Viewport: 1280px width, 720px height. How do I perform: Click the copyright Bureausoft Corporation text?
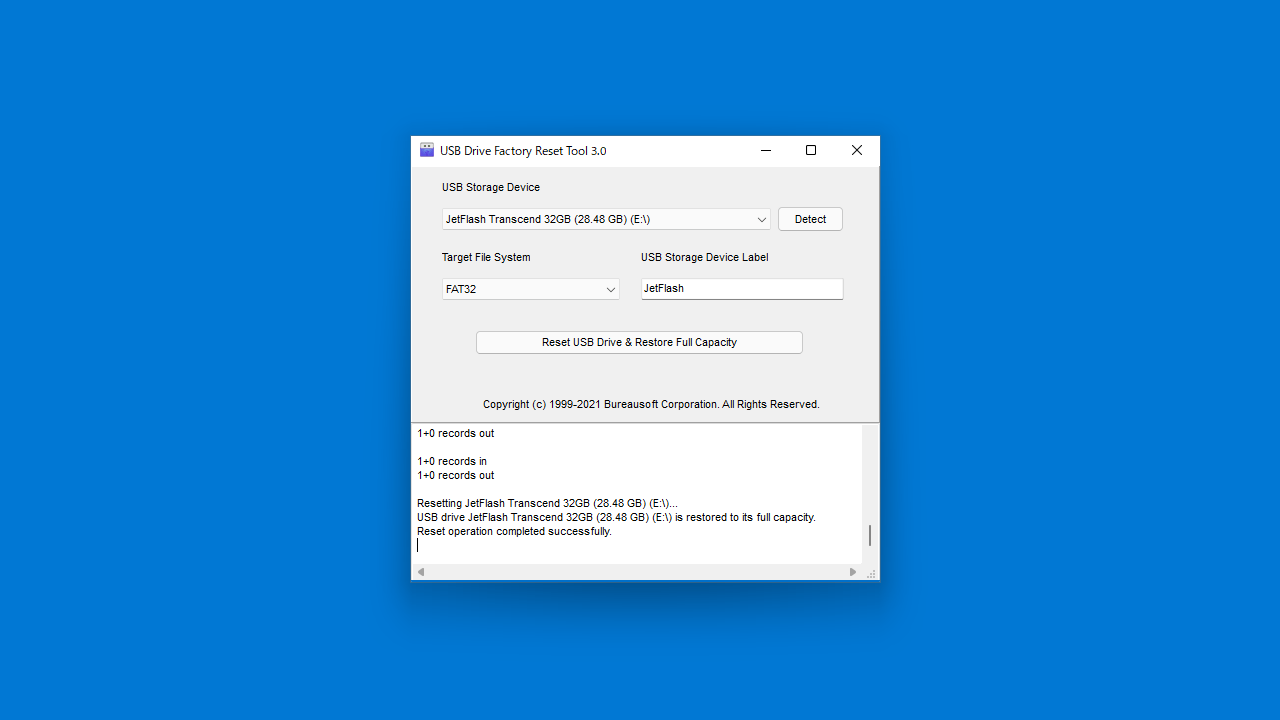click(x=651, y=404)
